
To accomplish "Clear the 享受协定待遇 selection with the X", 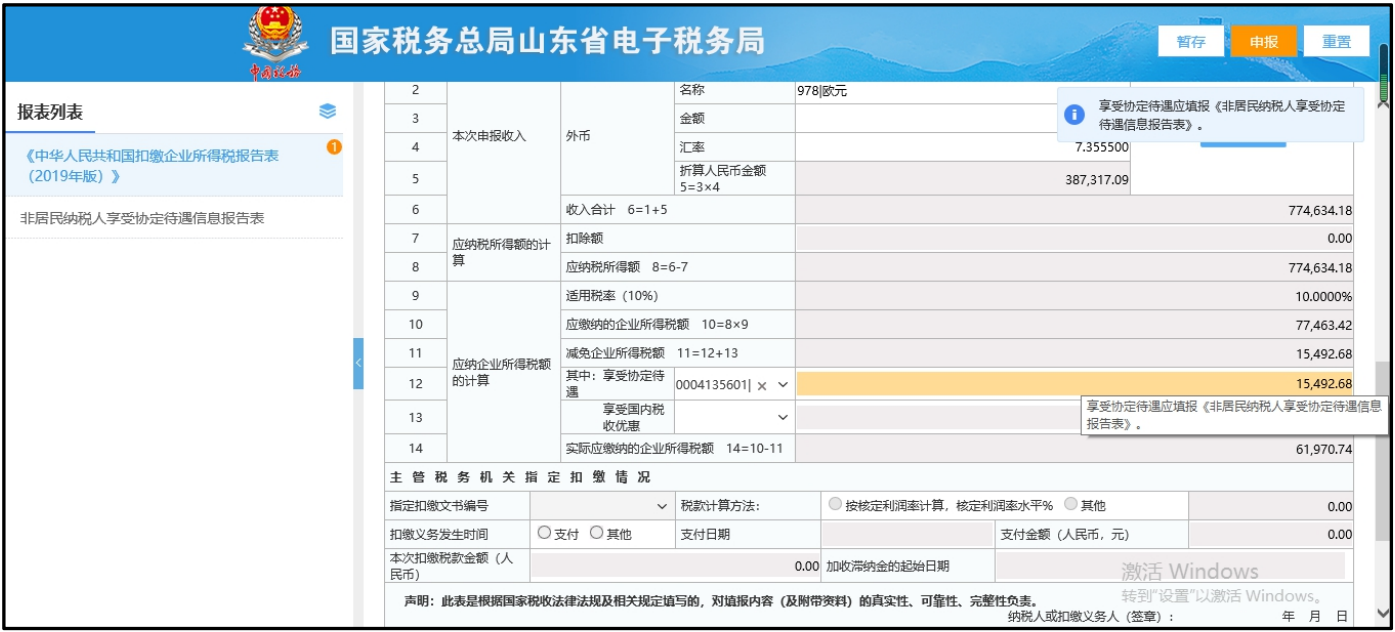I will (761, 385).
